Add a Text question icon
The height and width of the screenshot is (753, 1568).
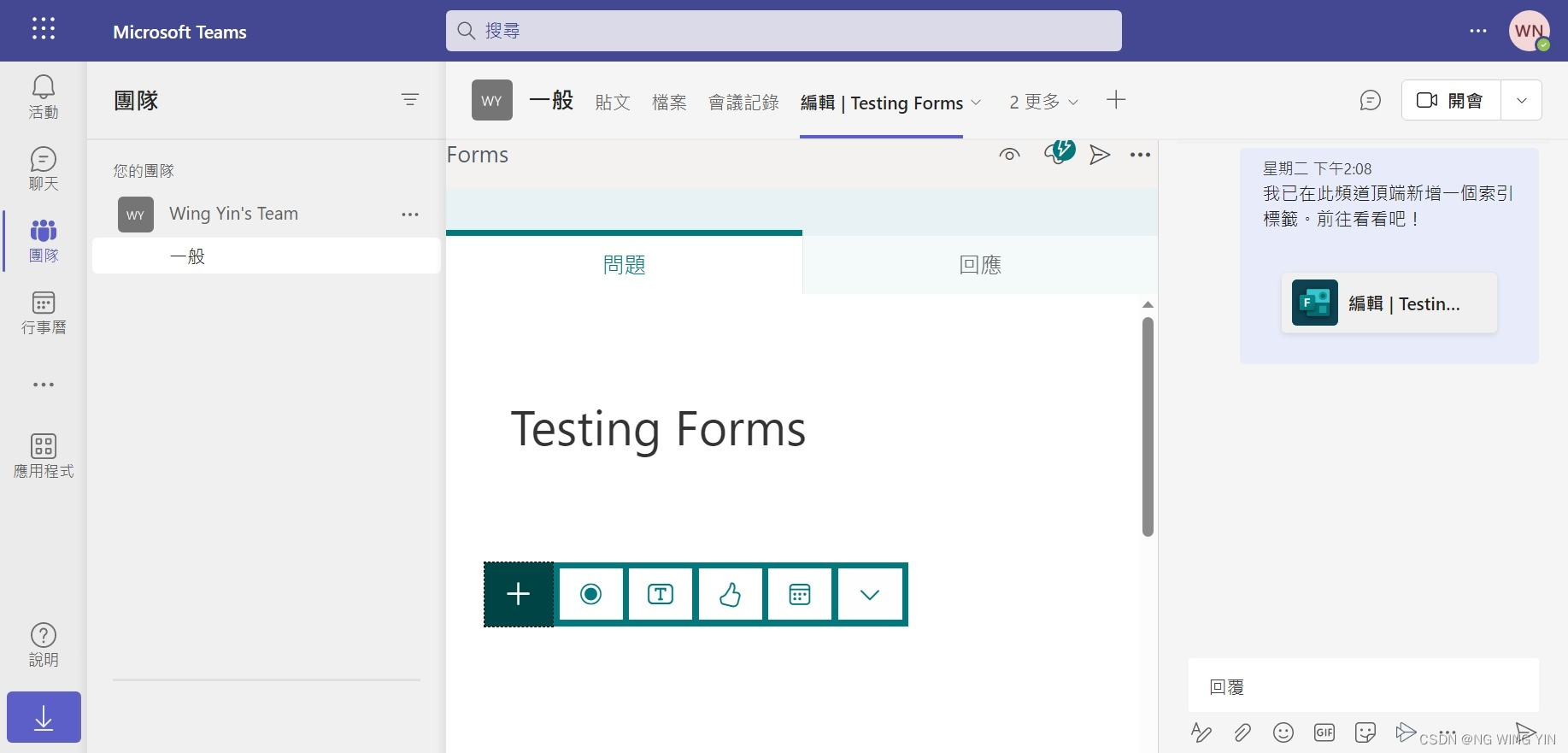pyautogui.click(x=661, y=594)
